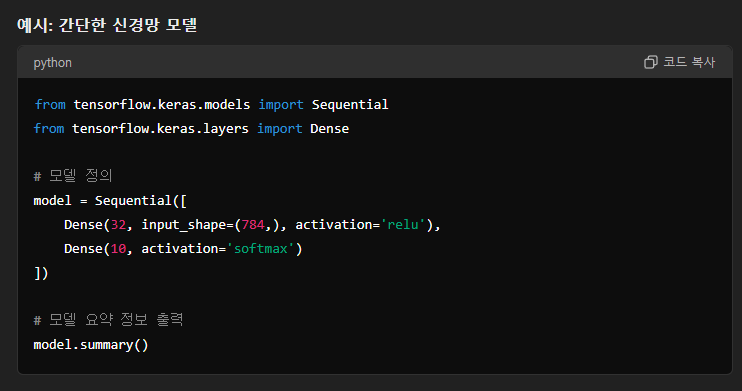The width and height of the screenshot is (742, 391).
Task: Click the copy code icon
Action: tap(651, 62)
